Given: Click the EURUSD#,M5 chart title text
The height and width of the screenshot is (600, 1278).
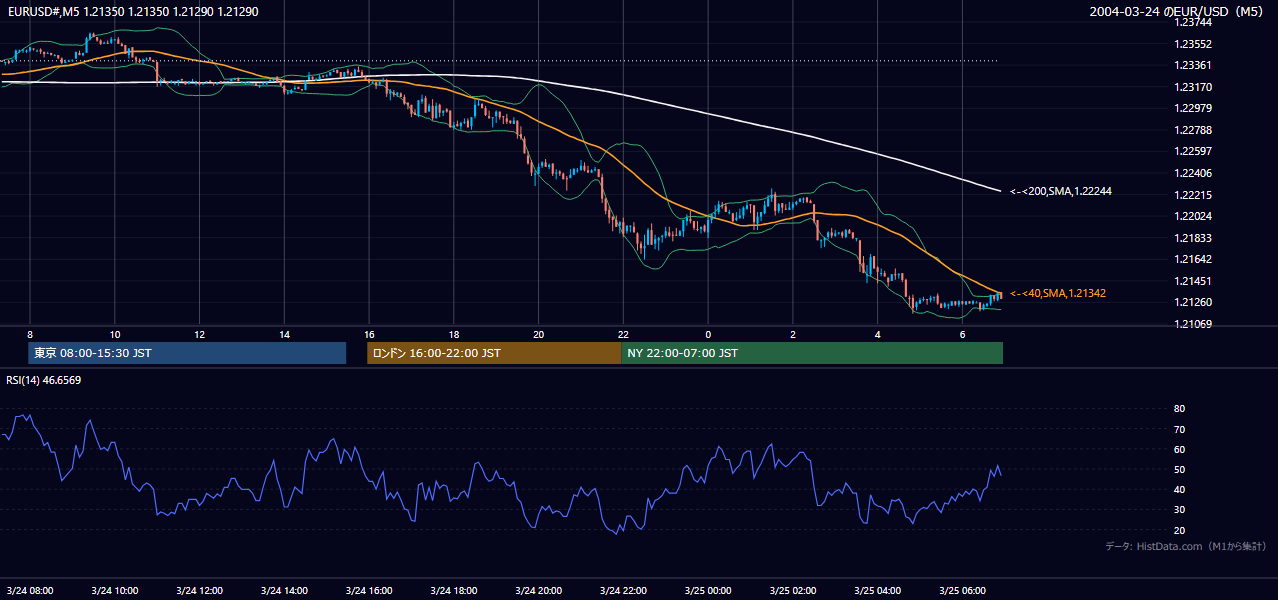Looking at the screenshot, I should coord(134,12).
